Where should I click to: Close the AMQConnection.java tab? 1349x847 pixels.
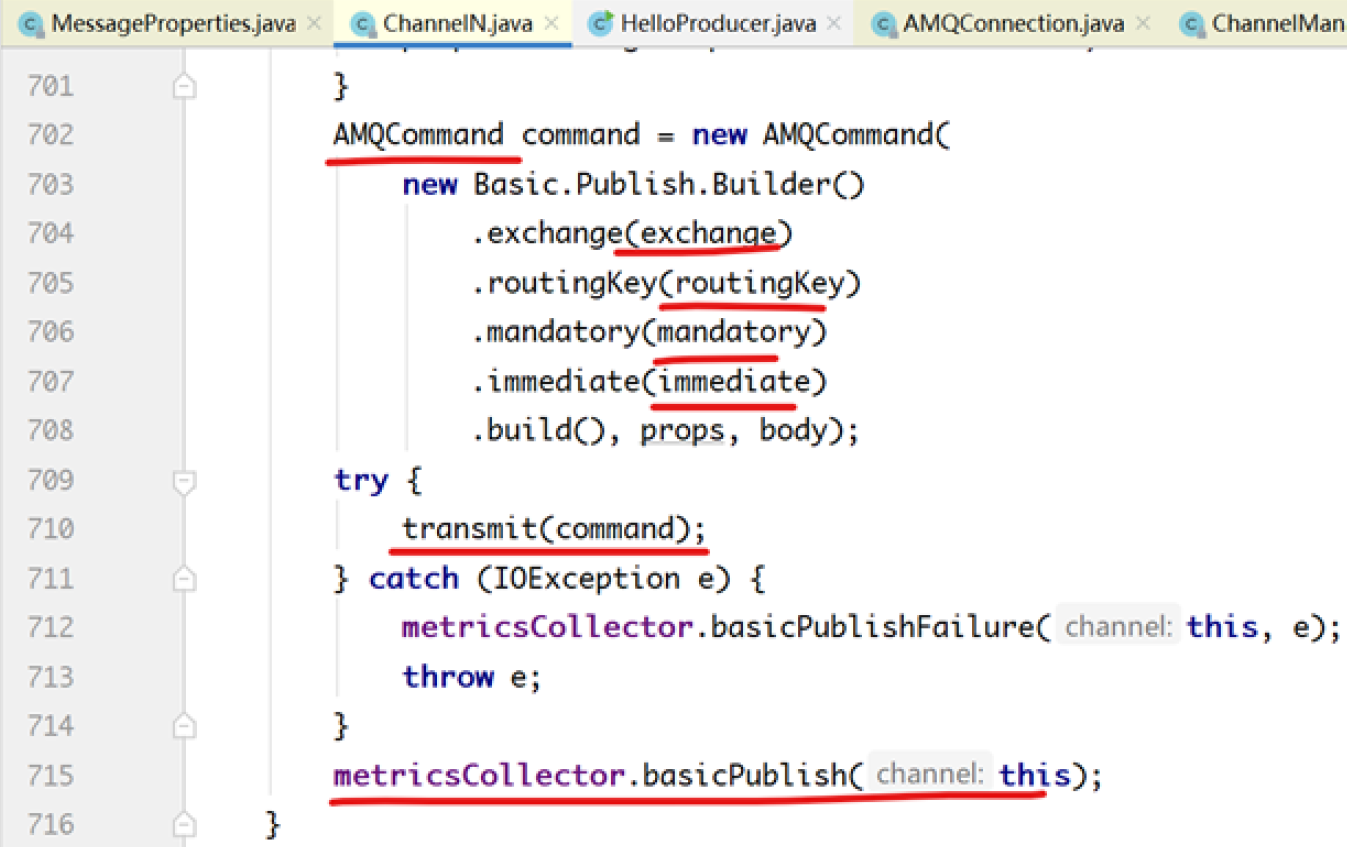(1143, 23)
